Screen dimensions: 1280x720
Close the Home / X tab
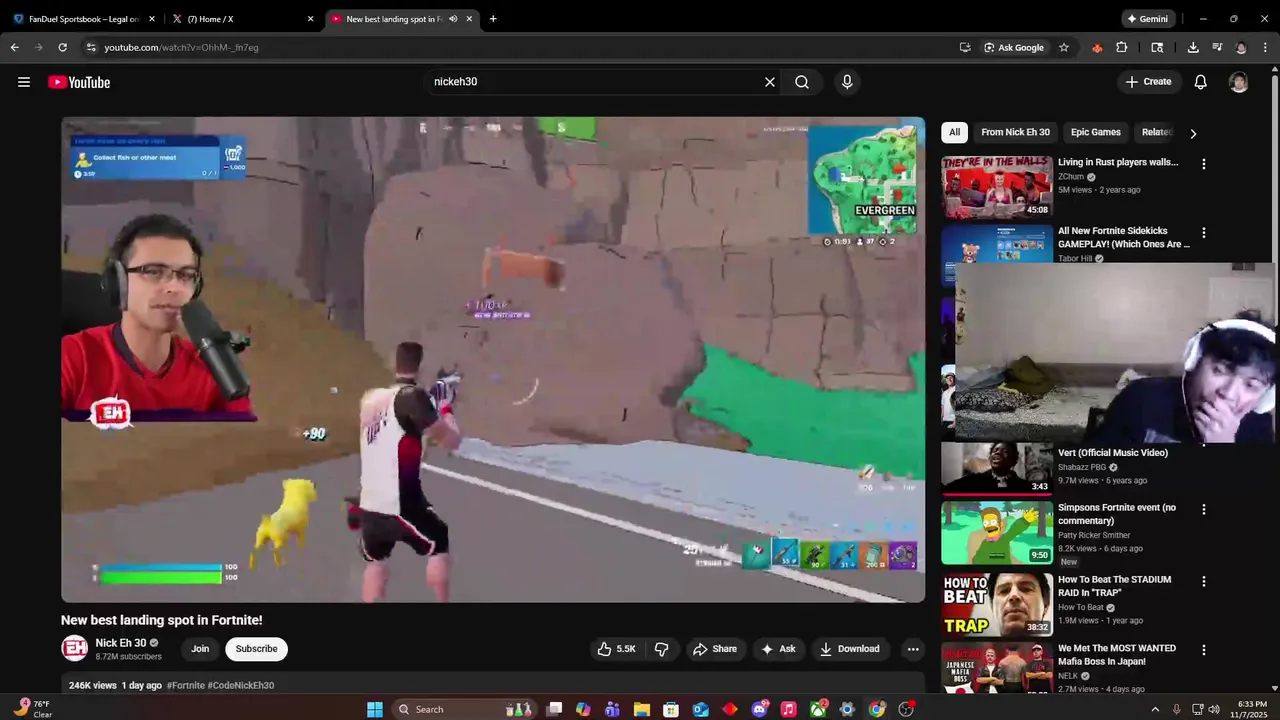pyautogui.click(x=310, y=19)
